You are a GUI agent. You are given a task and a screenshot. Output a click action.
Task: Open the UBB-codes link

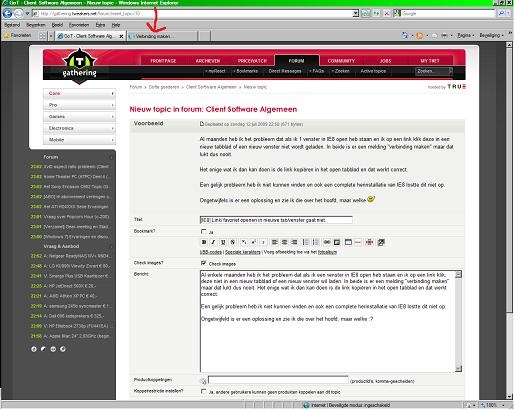click(211, 252)
